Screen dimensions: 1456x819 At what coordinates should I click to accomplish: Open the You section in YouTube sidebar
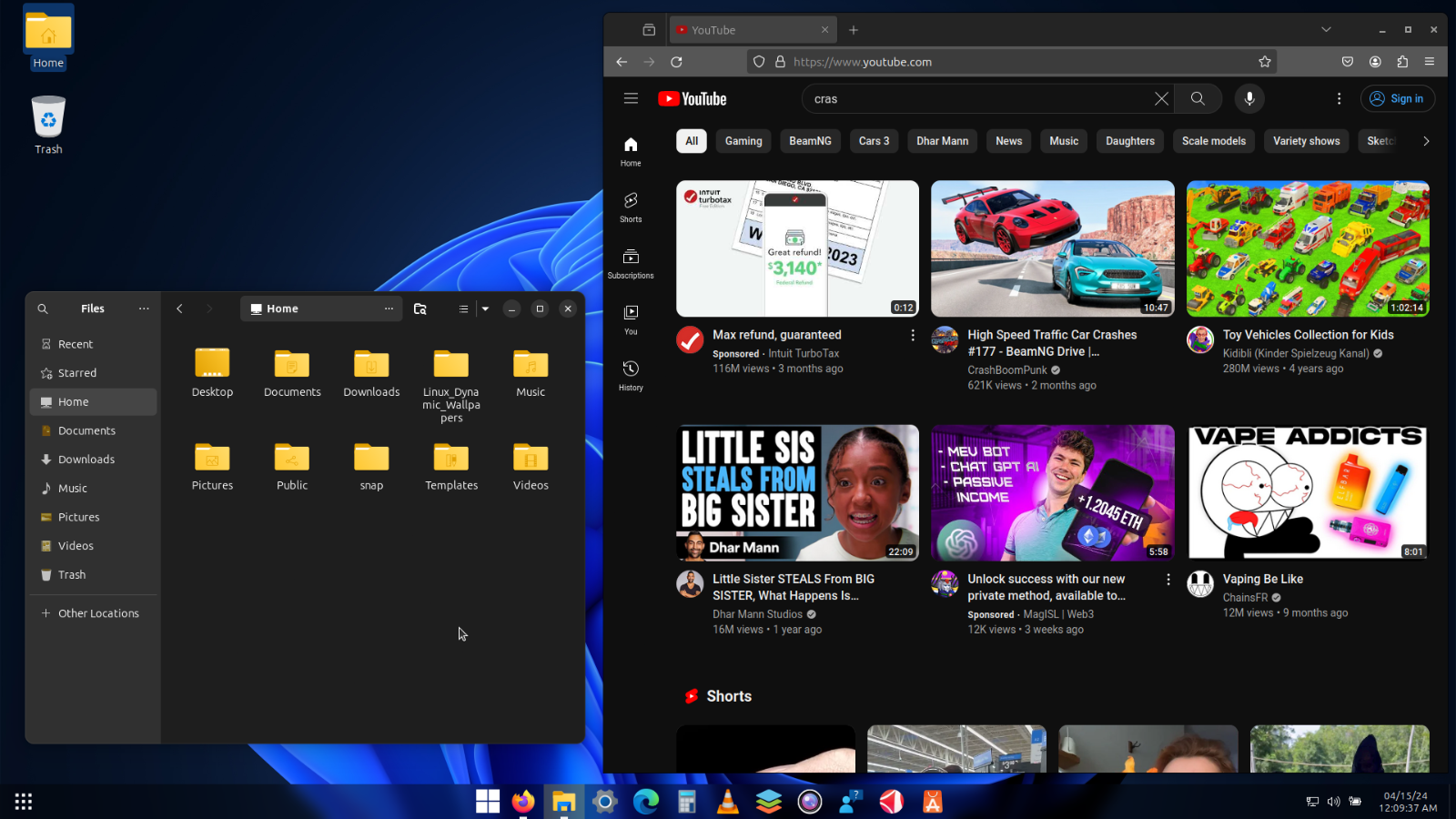click(x=631, y=319)
